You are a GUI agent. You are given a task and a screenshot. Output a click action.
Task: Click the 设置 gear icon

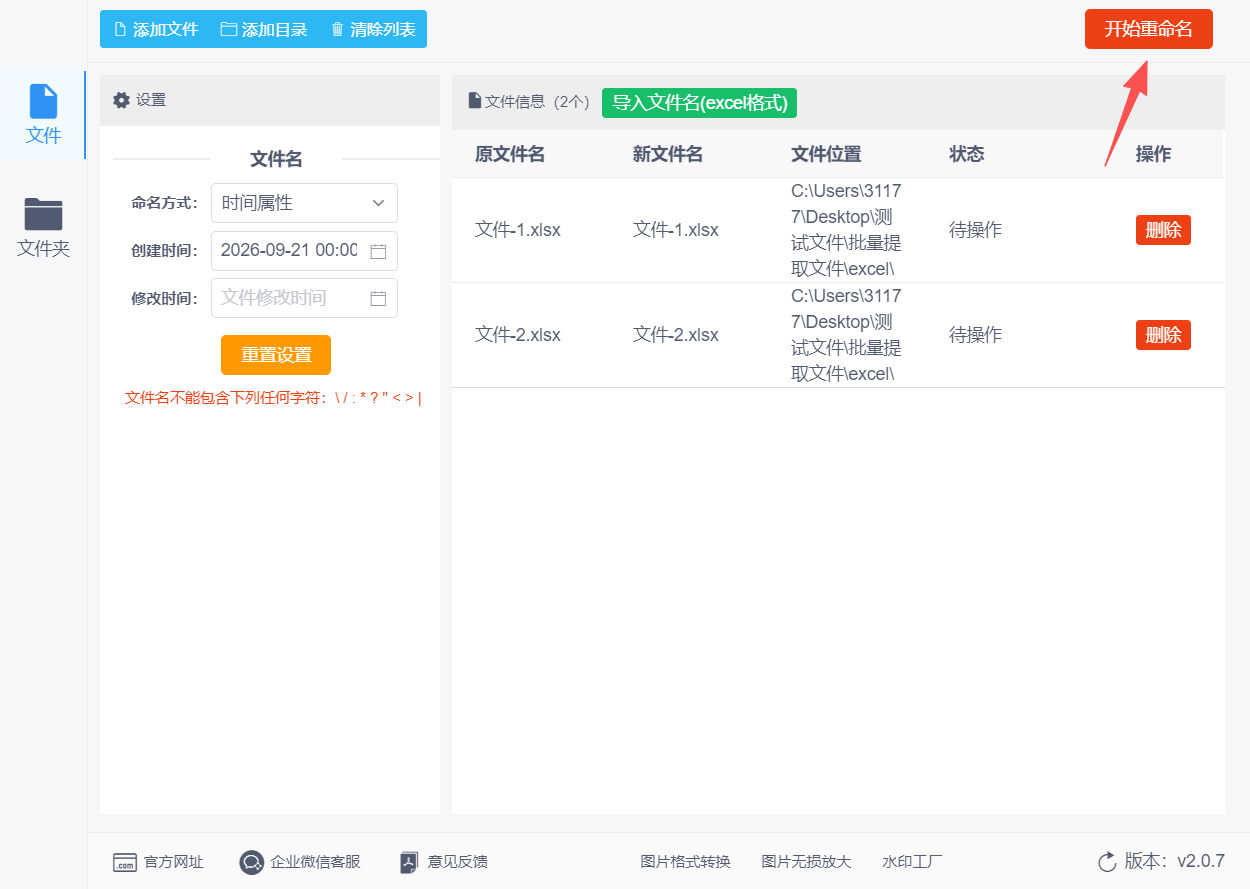(122, 100)
